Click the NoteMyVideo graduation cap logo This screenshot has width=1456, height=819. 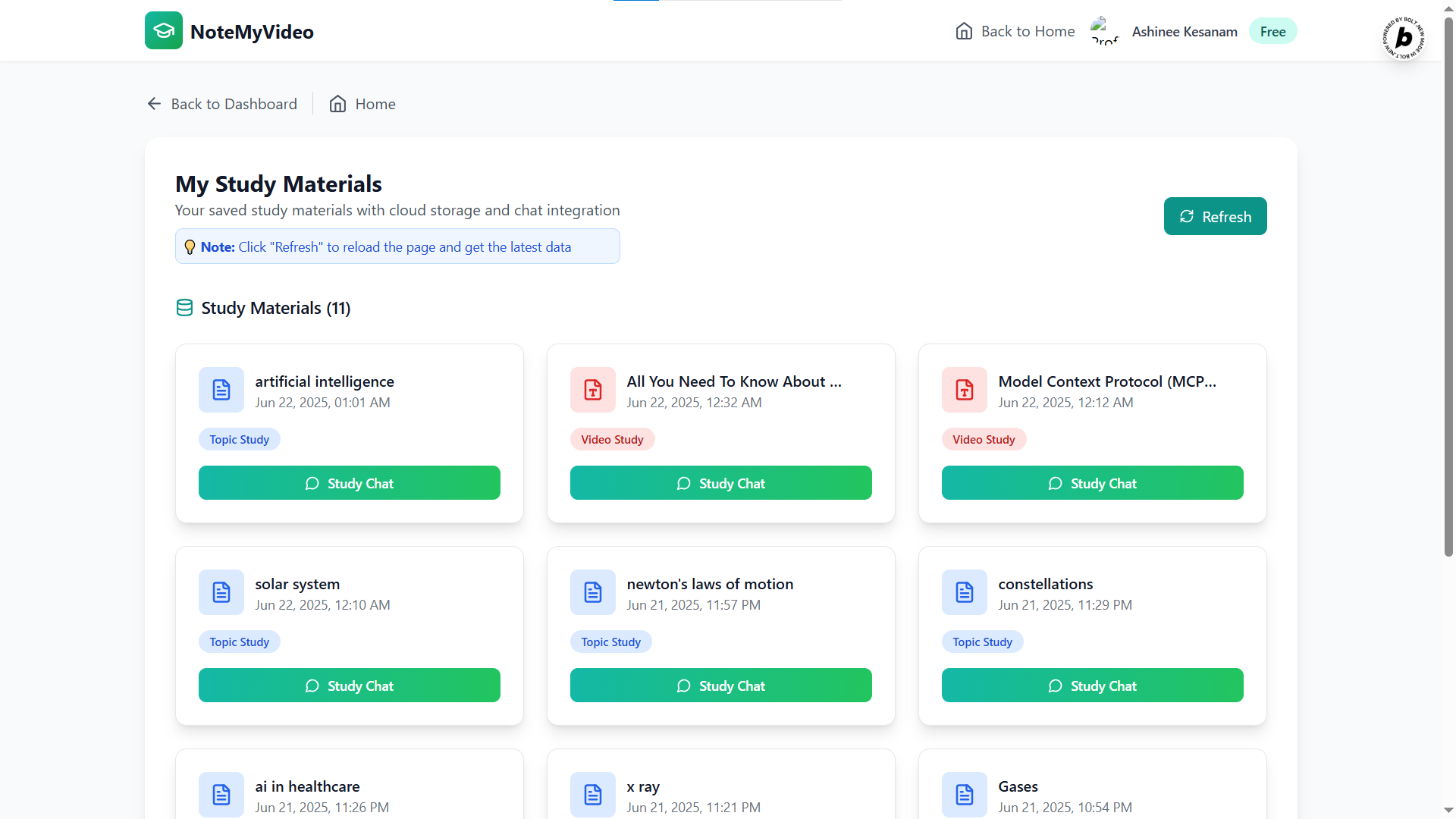(164, 31)
